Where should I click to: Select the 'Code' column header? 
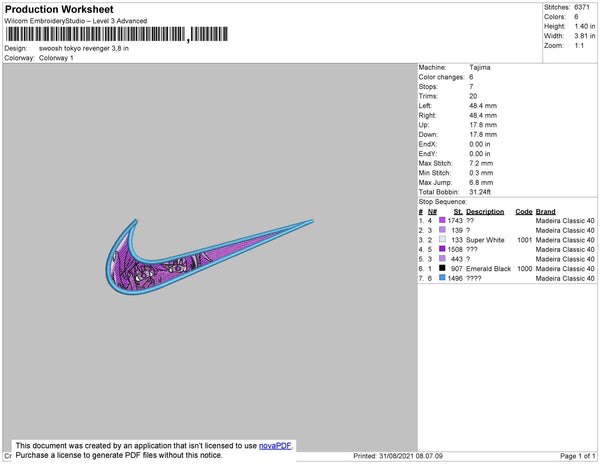pyautogui.click(x=524, y=212)
